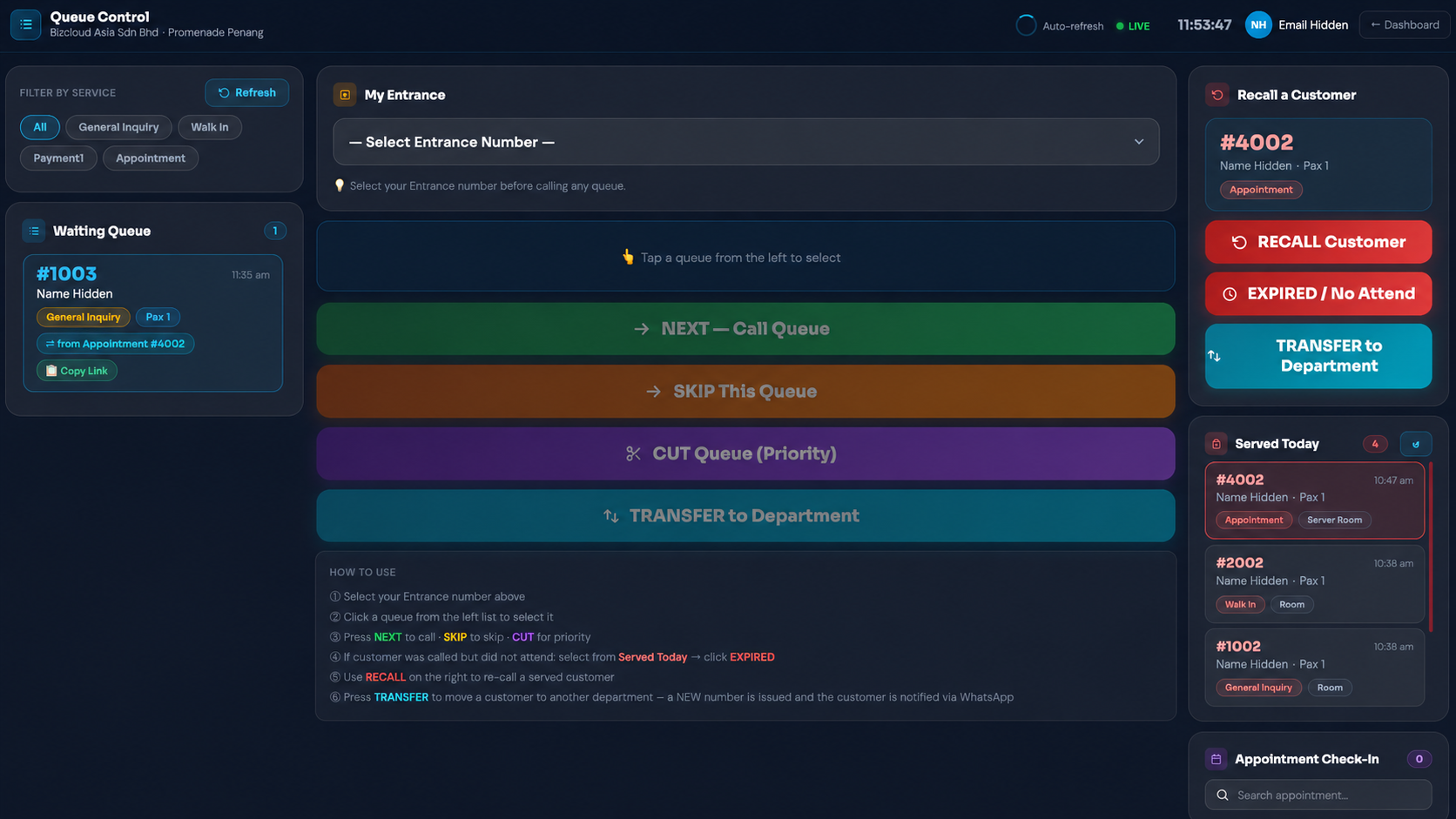1456x819 pixels.
Task: Click the Pax 1 tag on #1003
Action: 158,317
